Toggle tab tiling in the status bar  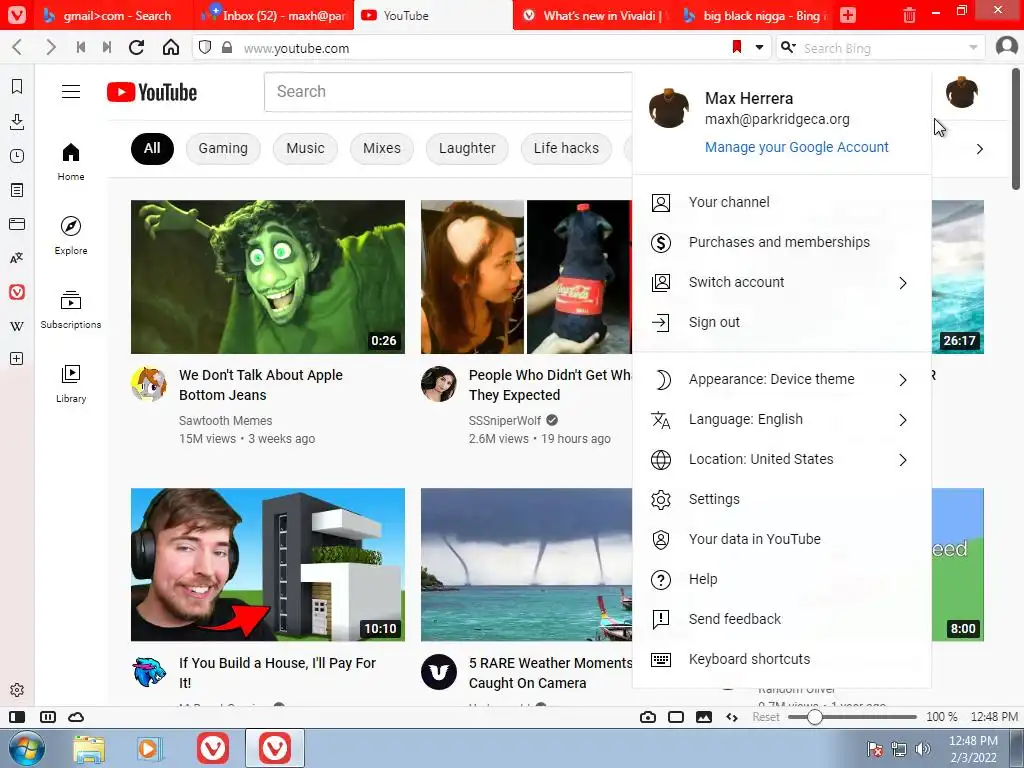click(676, 717)
